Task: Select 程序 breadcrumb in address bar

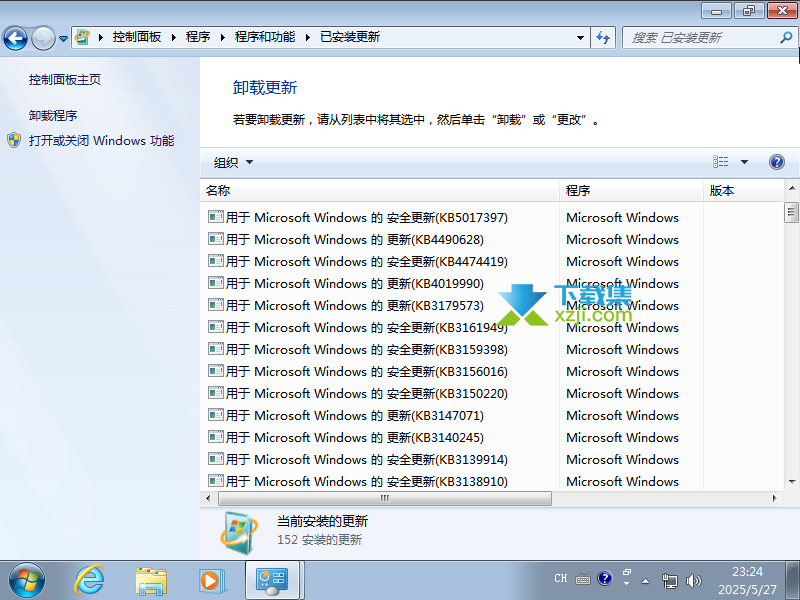Action: click(x=198, y=37)
